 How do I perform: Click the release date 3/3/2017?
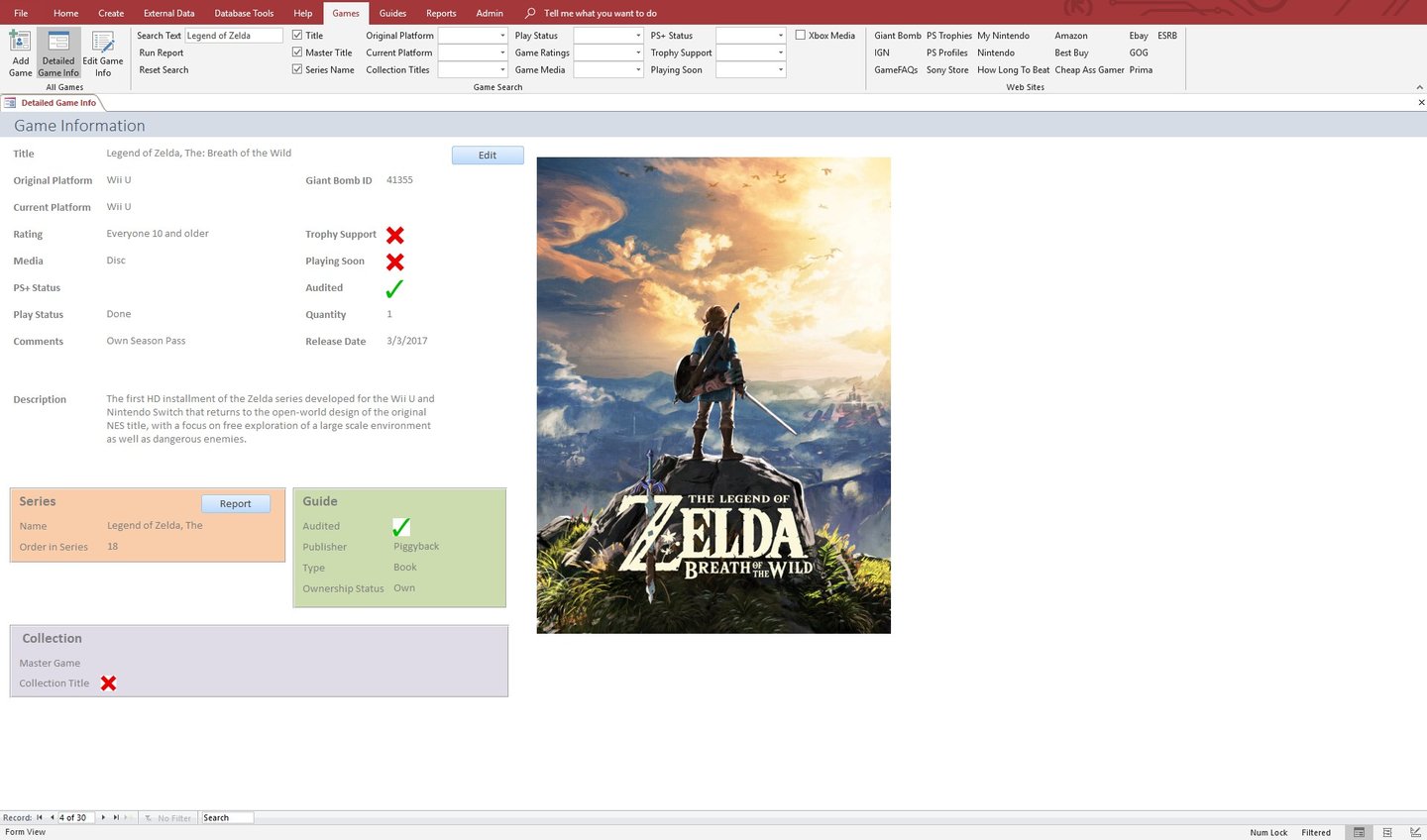pos(407,341)
